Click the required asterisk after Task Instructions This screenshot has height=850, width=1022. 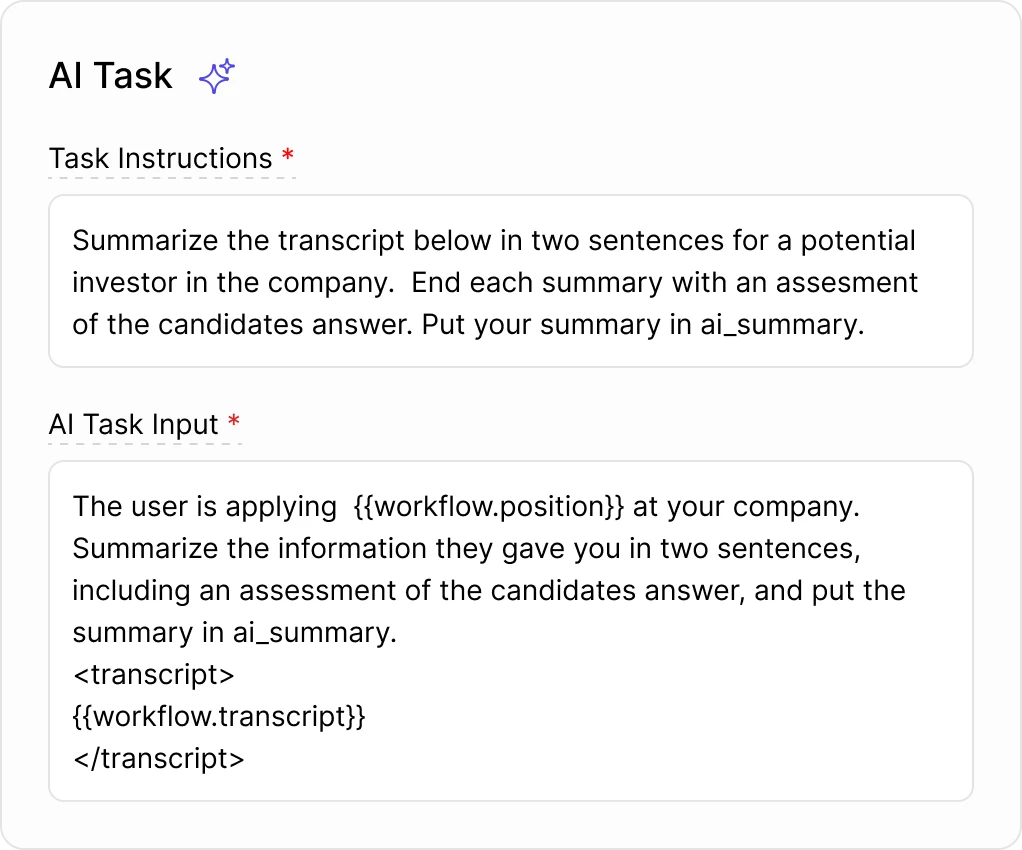click(290, 152)
